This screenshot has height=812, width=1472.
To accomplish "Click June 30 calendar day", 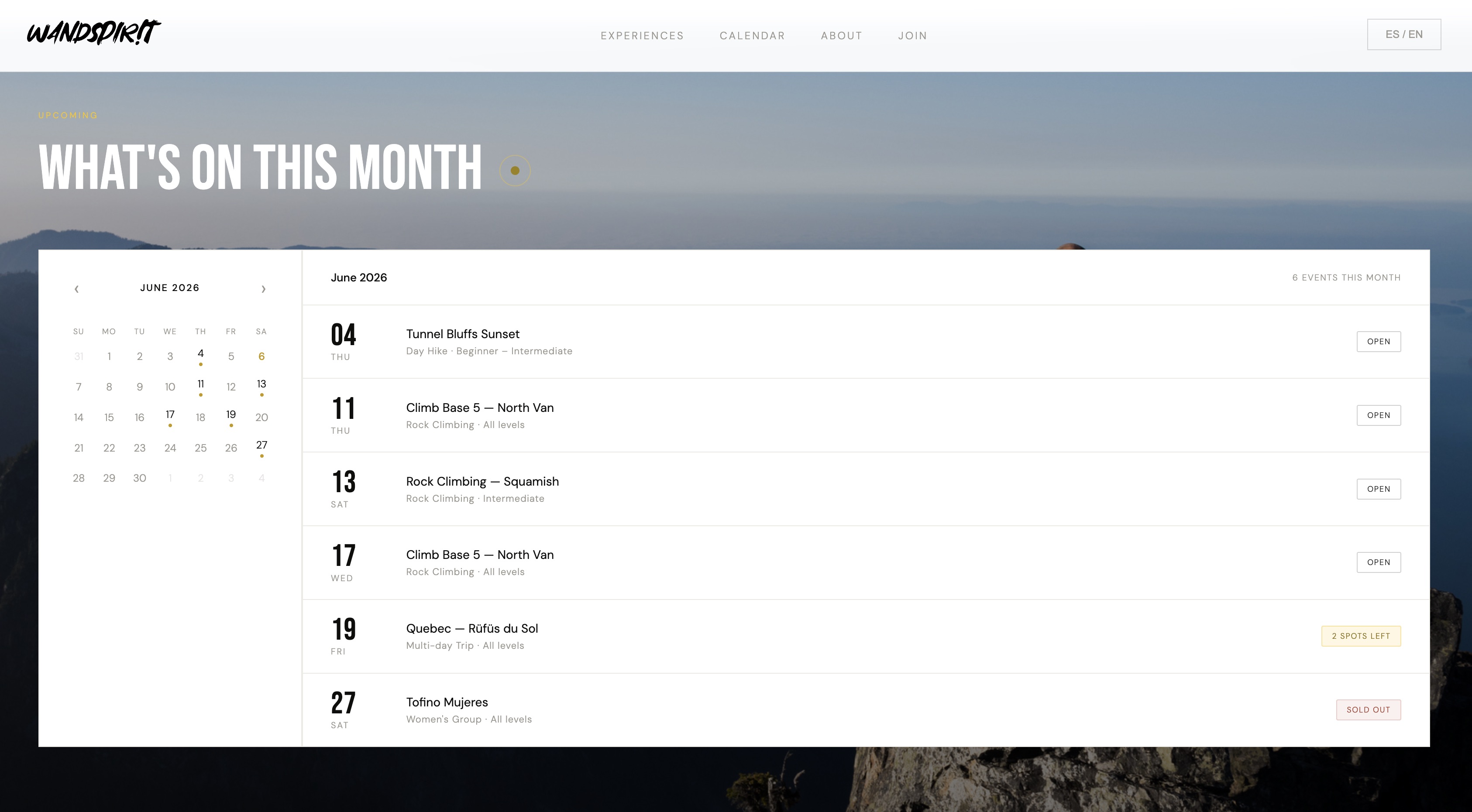I will point(139,478).
